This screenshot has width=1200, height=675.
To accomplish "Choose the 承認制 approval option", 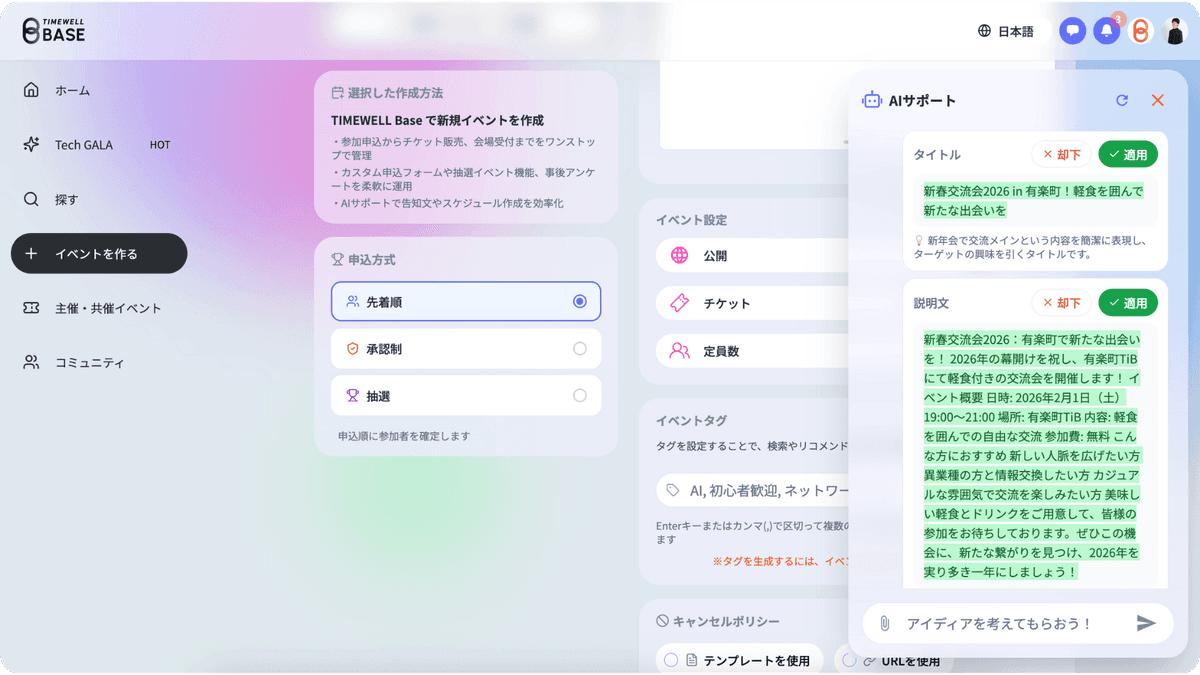I will [465, 348].
